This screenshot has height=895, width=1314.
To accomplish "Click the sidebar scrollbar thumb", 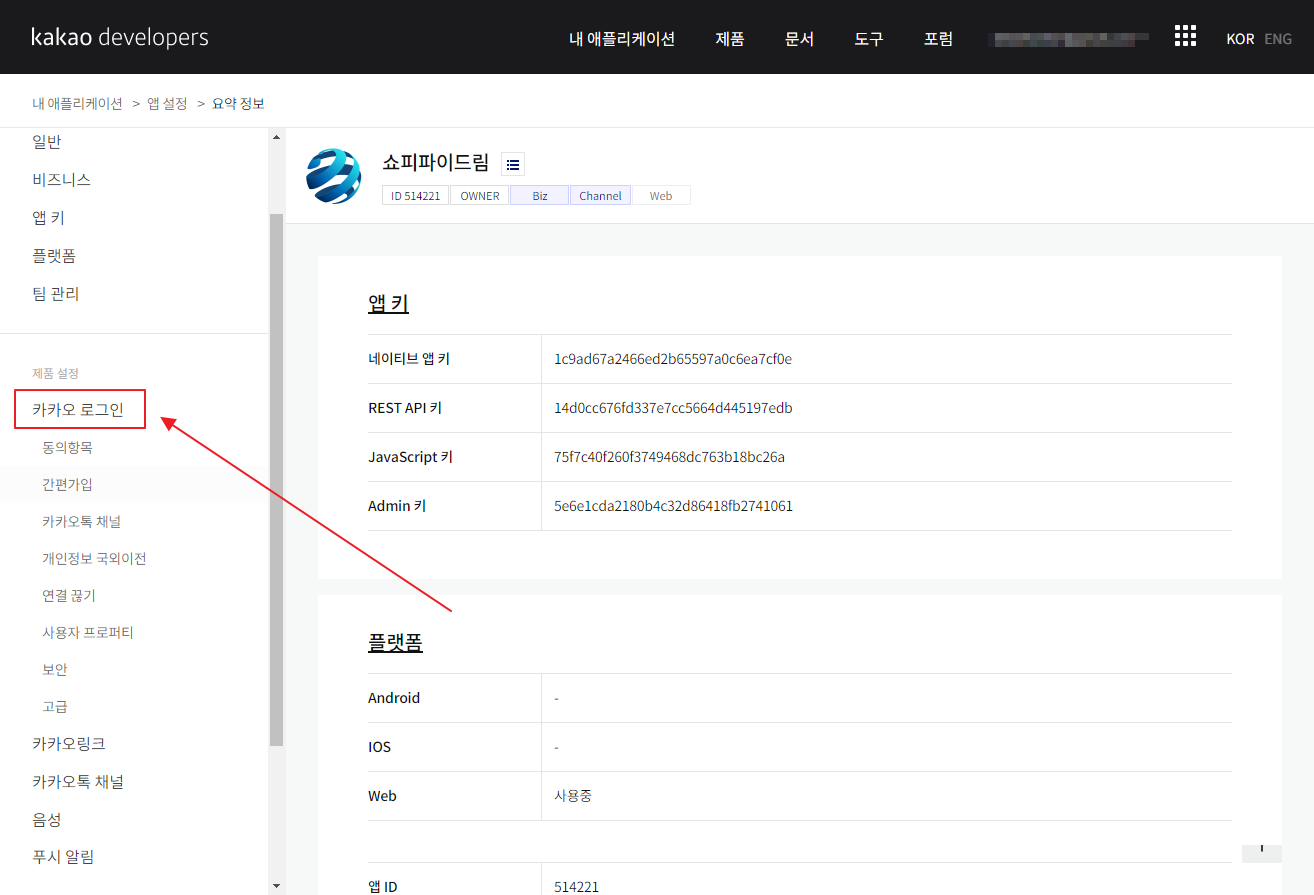I will click(x=276, y=480).
